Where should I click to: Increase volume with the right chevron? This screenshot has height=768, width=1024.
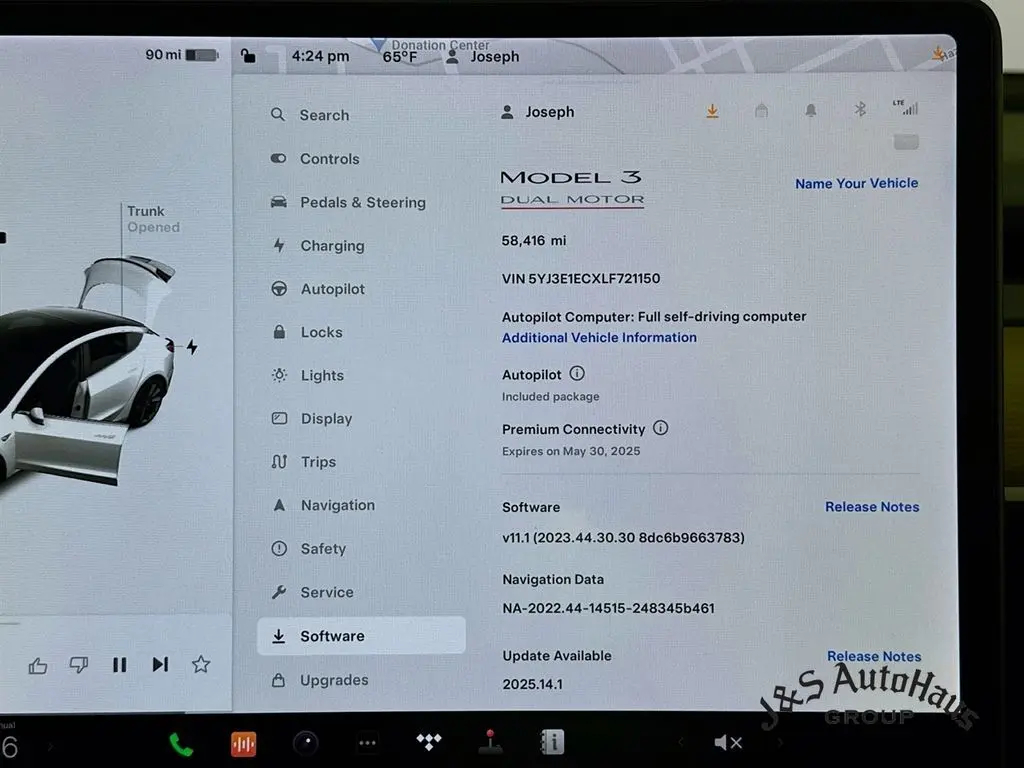click(x=779, y=743)
